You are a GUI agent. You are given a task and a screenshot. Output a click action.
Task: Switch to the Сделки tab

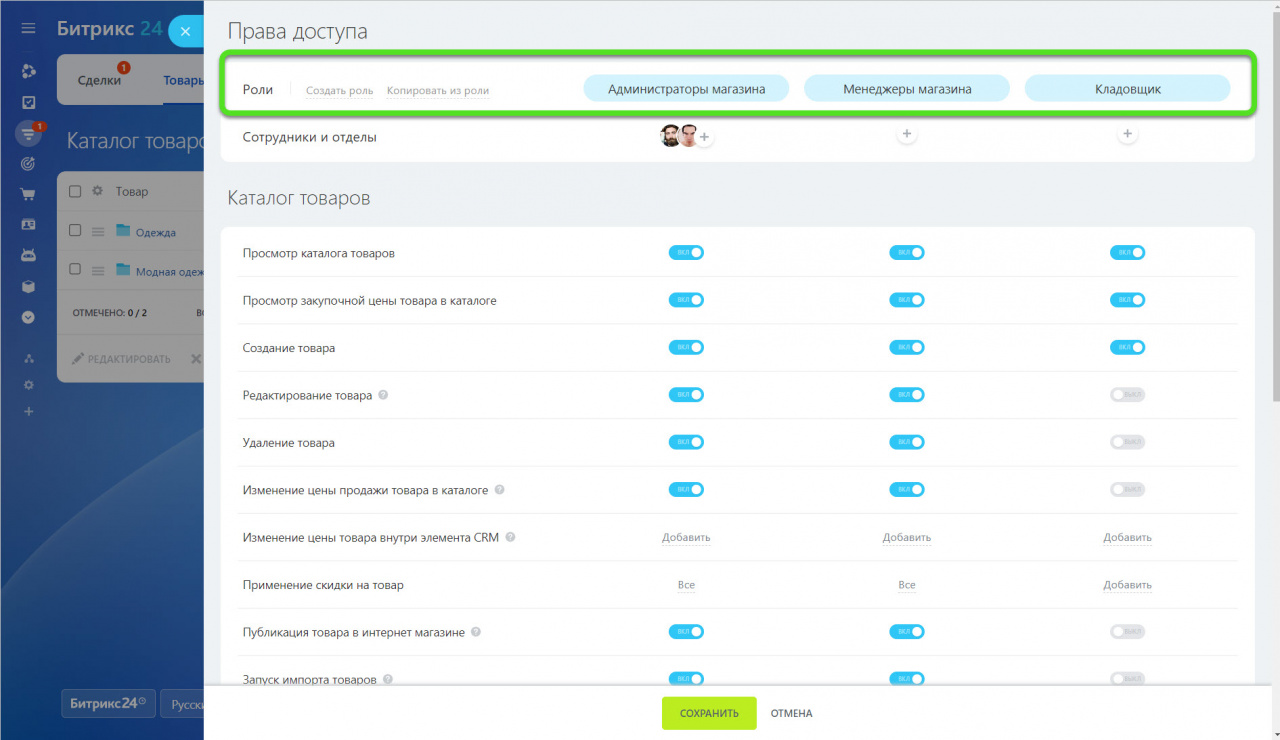[99, 80]
